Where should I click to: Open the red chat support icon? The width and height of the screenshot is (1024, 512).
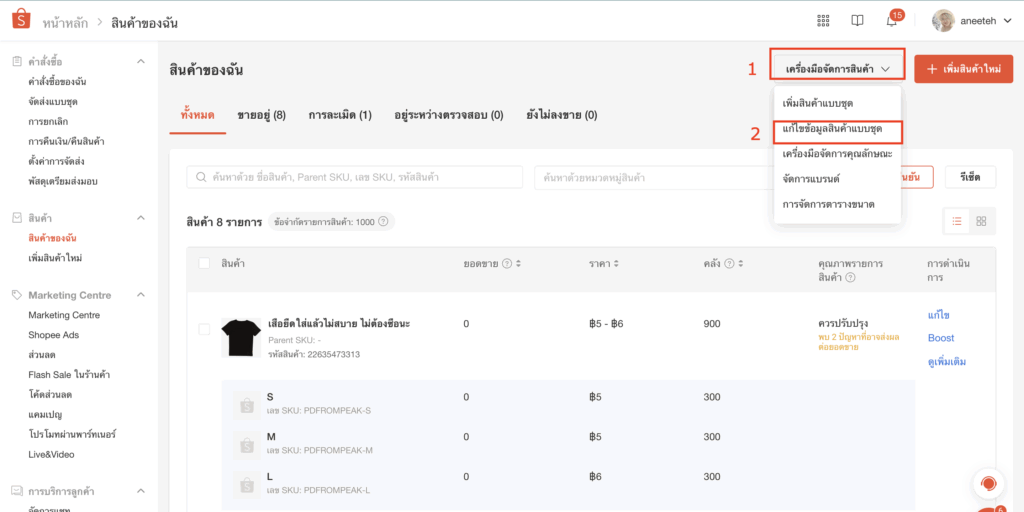[988, 484]
